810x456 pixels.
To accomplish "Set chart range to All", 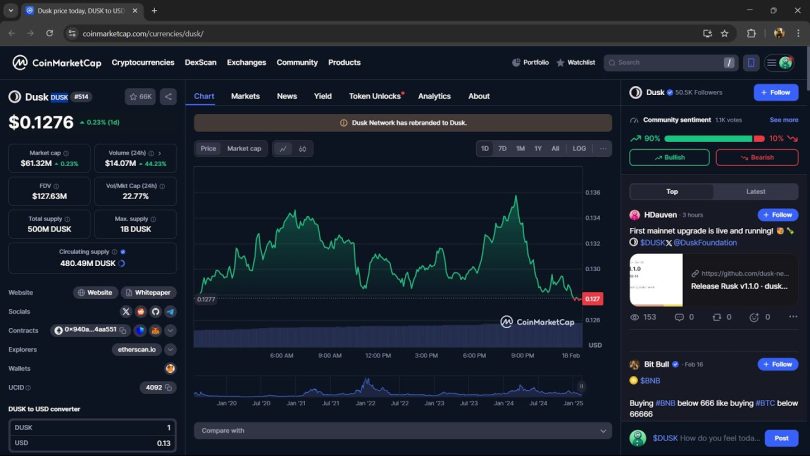I will pyautogui.click(x=555, y=149).
